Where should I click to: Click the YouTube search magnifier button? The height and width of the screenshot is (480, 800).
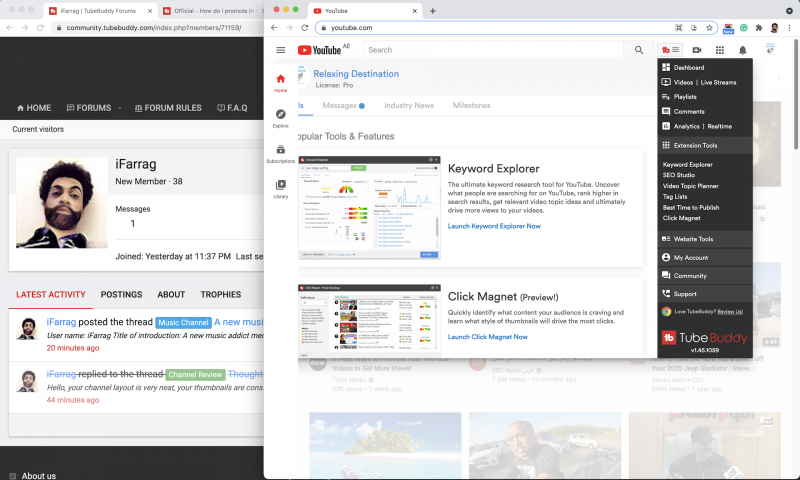click(638, 50)
